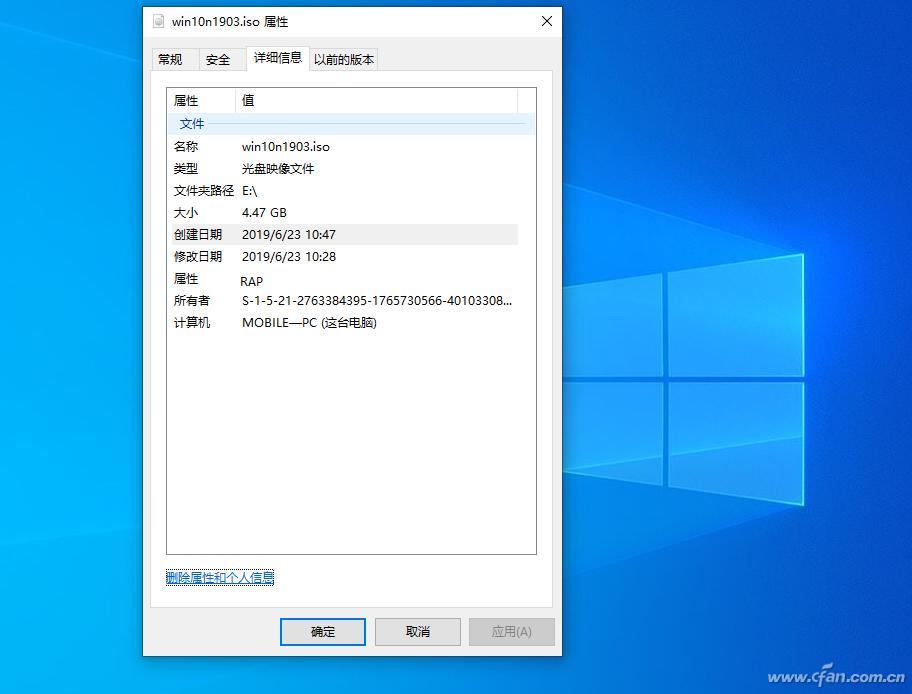Click the 计算机 row MOBILE—PC
The width and height of the screenshot is (912, 694).
click(x=309, y=323)
